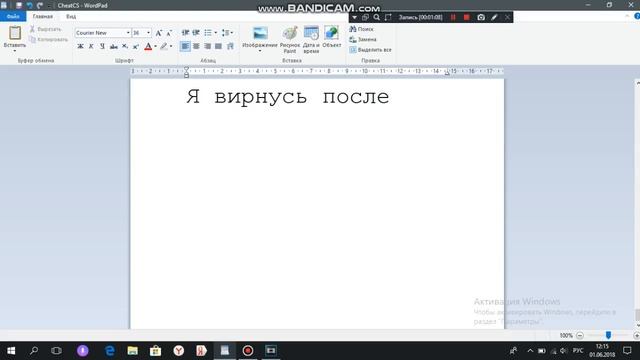Image resolution: width=640 pixels, height=360 pixels.
Task: Stop the Bandicam recording
Action: (467, 17)
